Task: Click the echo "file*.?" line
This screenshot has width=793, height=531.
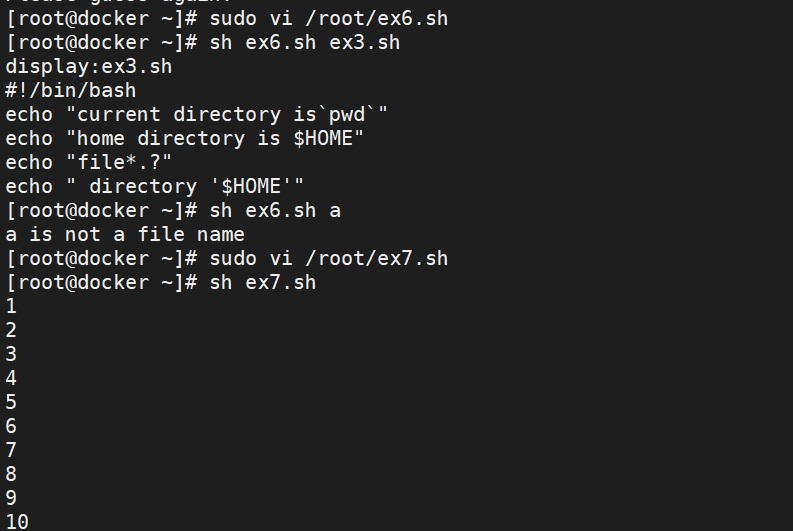Action: coord(89,162)
